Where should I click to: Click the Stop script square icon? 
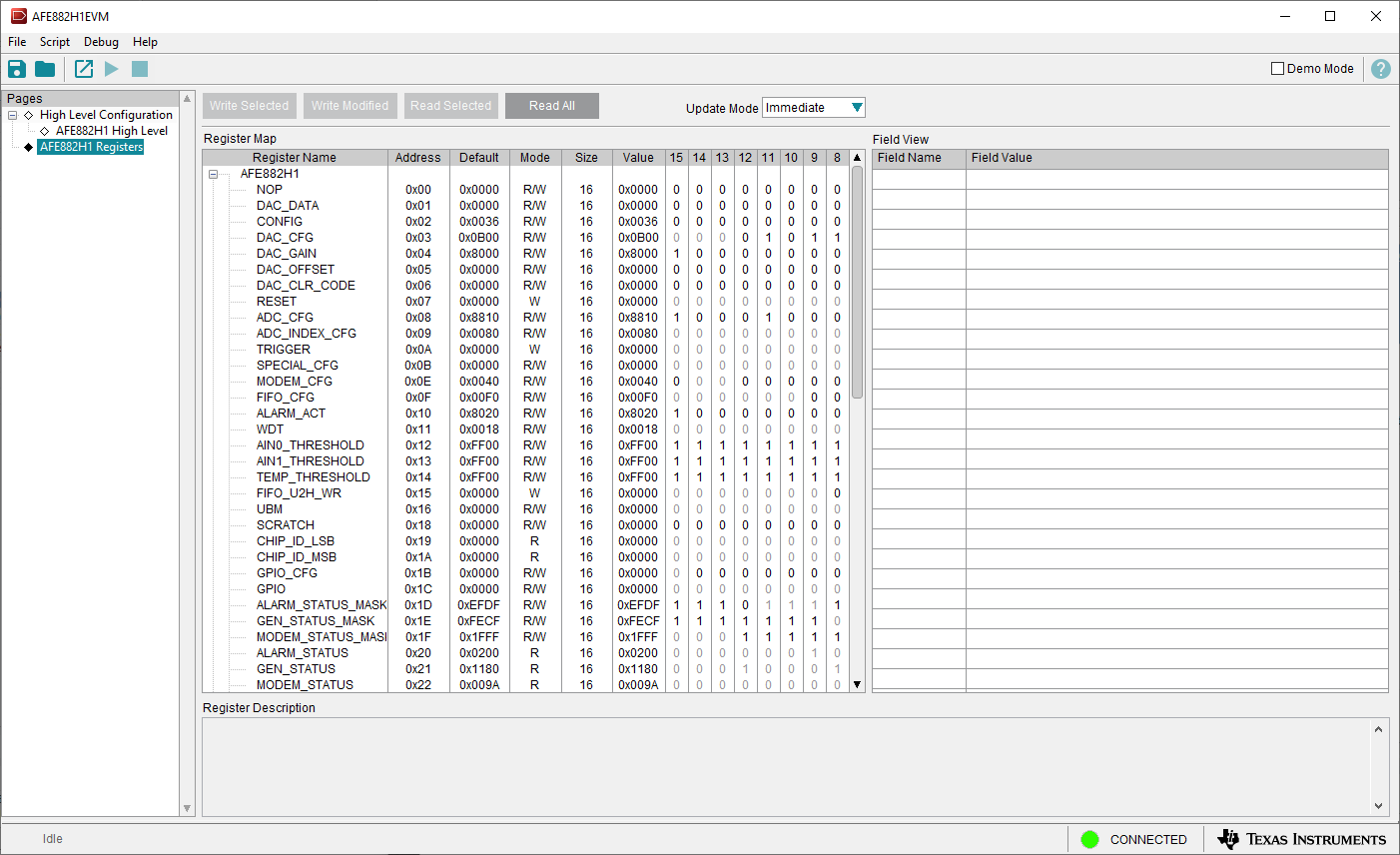(x=140, y=69)
